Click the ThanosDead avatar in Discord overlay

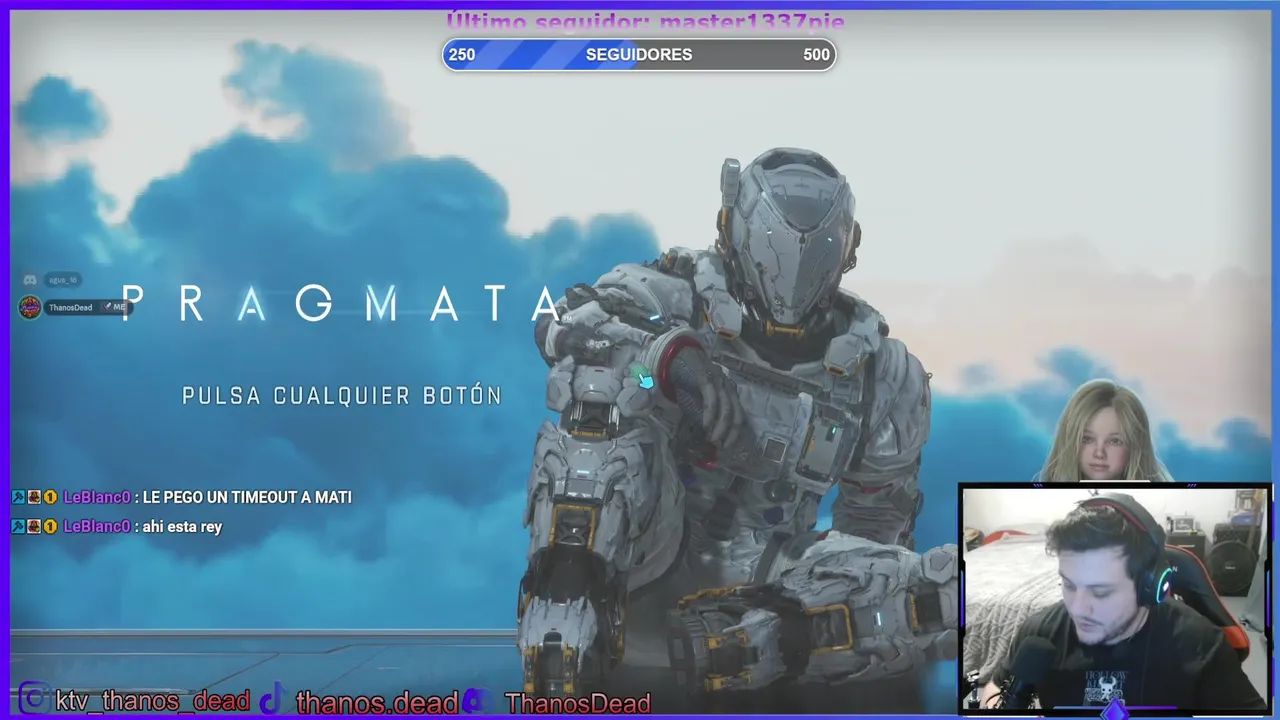click(30, 307)
